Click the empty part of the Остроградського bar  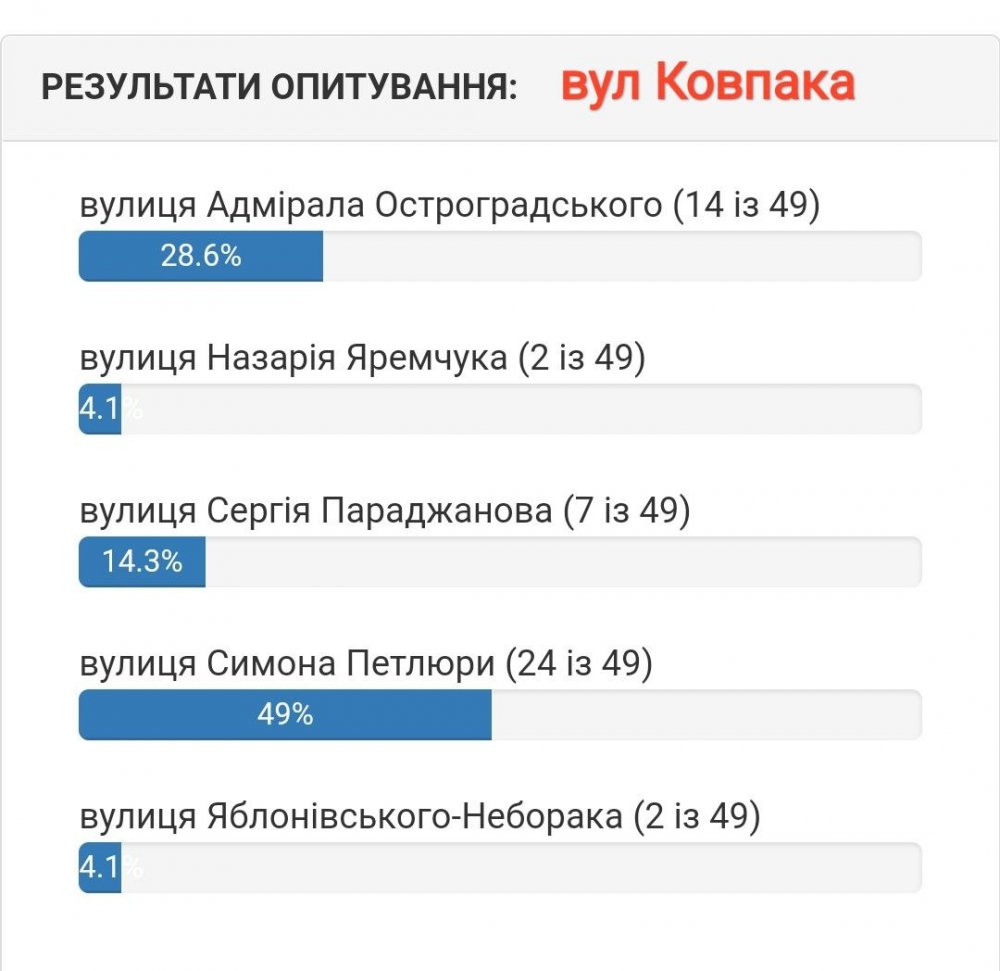click(620, 256)
